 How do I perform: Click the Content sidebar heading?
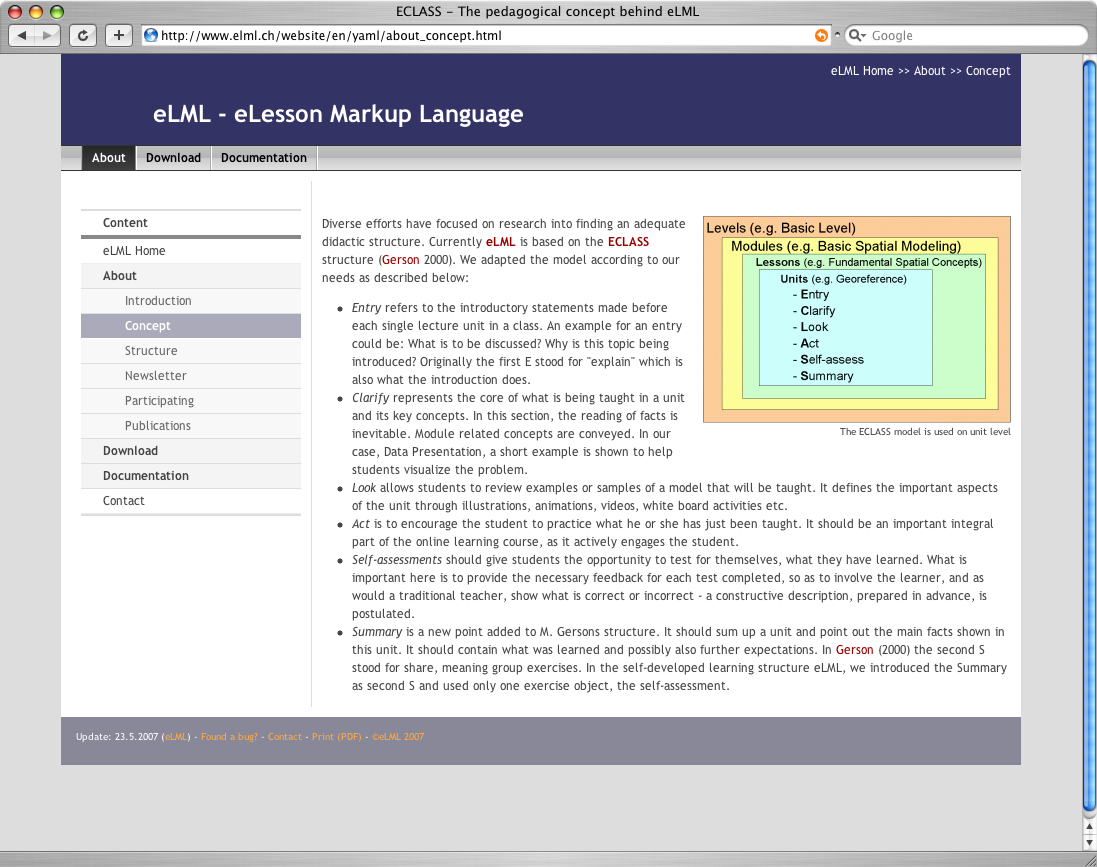click(x=125, y=223)
